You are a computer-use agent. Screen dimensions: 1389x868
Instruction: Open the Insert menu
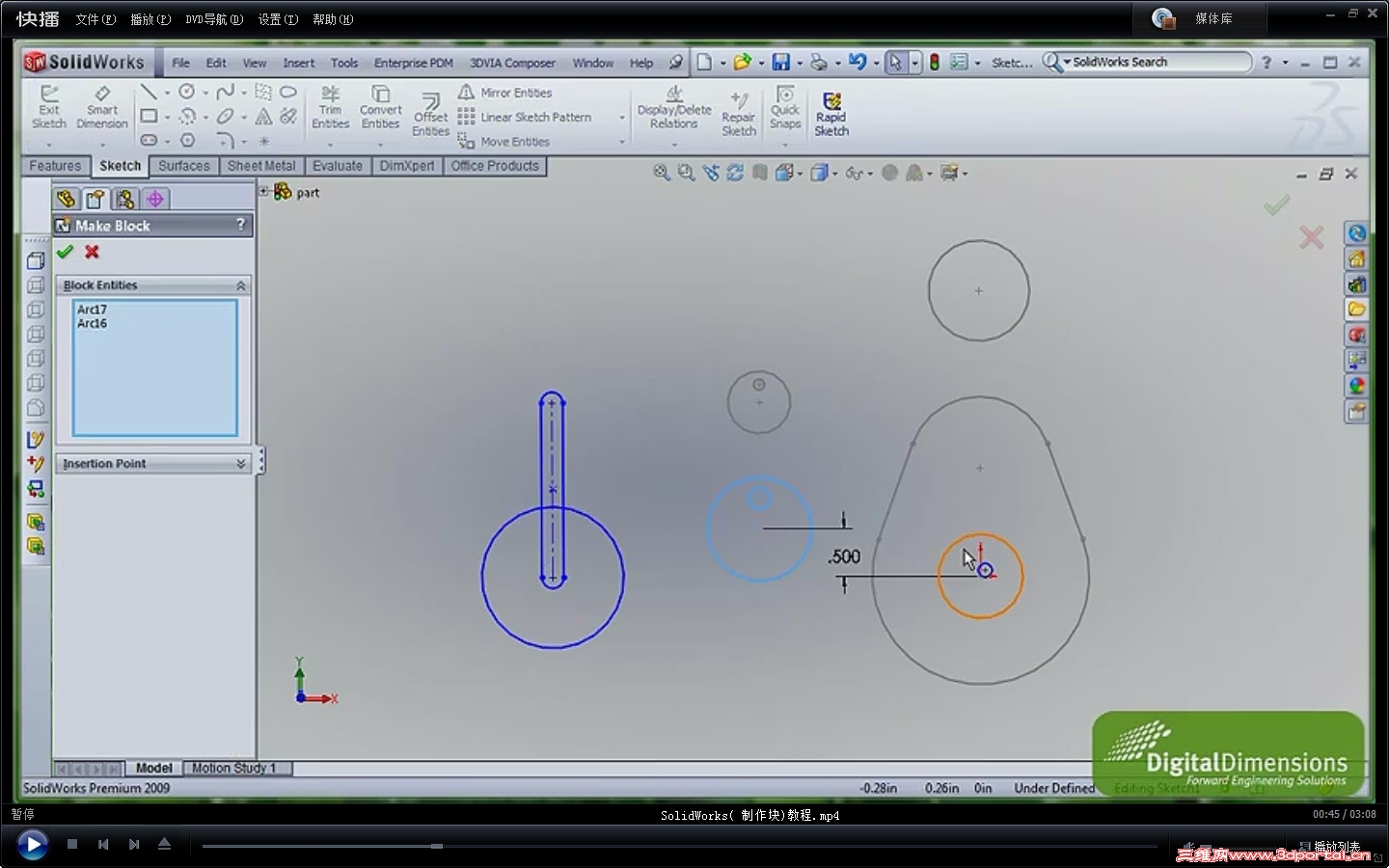[x=299, y=63]
